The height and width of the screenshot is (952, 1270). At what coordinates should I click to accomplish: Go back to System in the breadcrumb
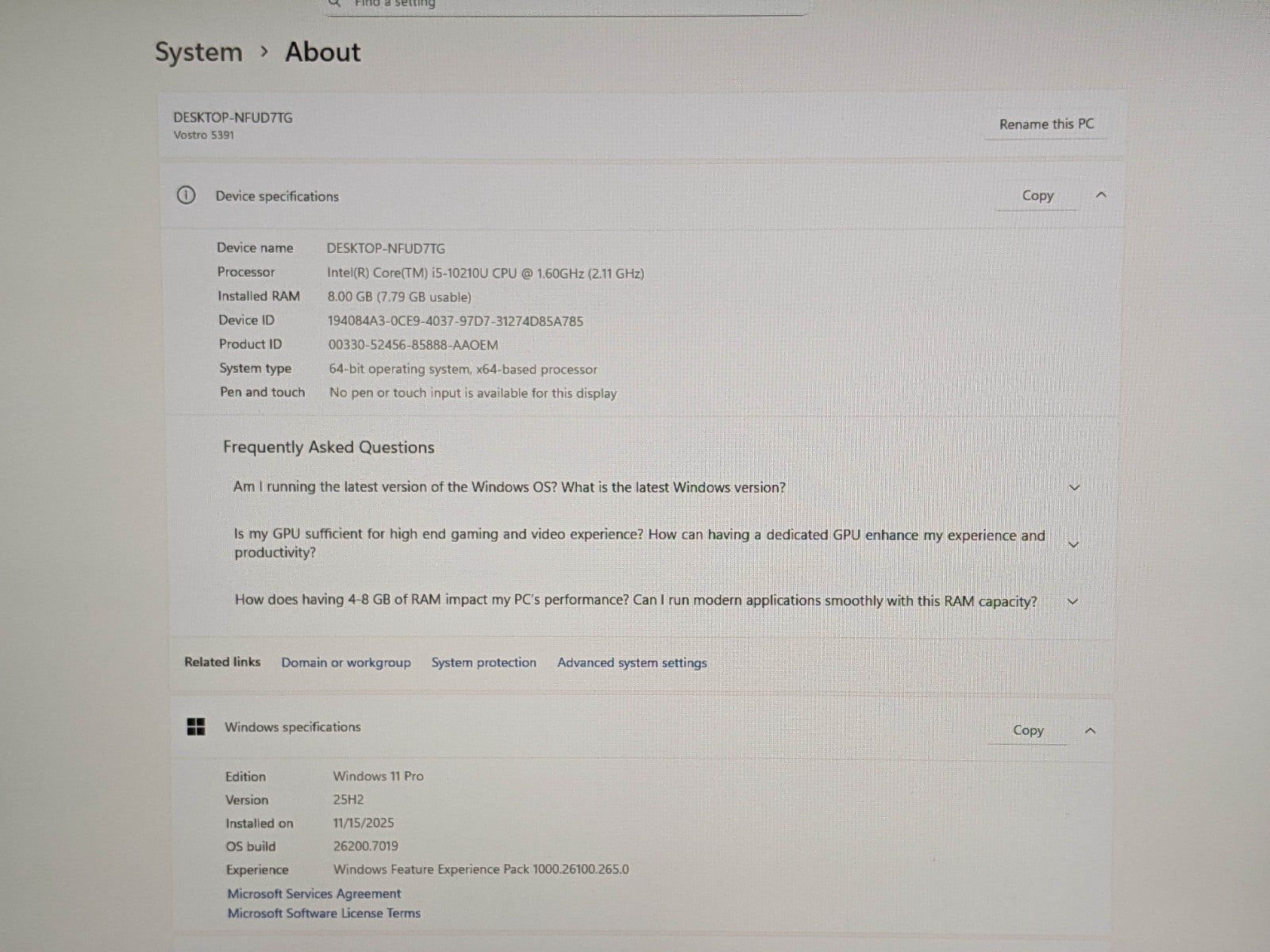pyautogui.click(x=198, y=52)
